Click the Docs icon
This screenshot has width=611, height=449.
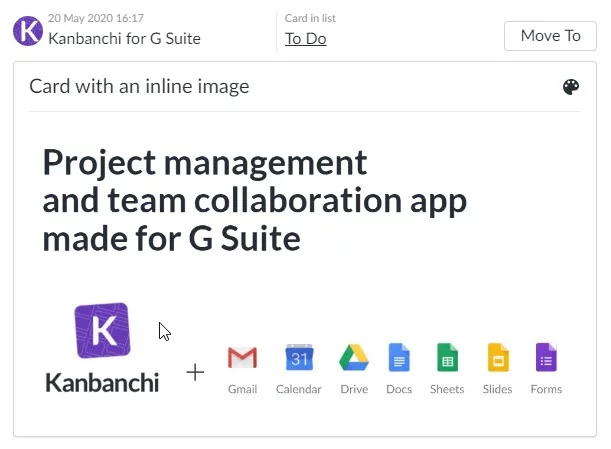click(399, 357)
